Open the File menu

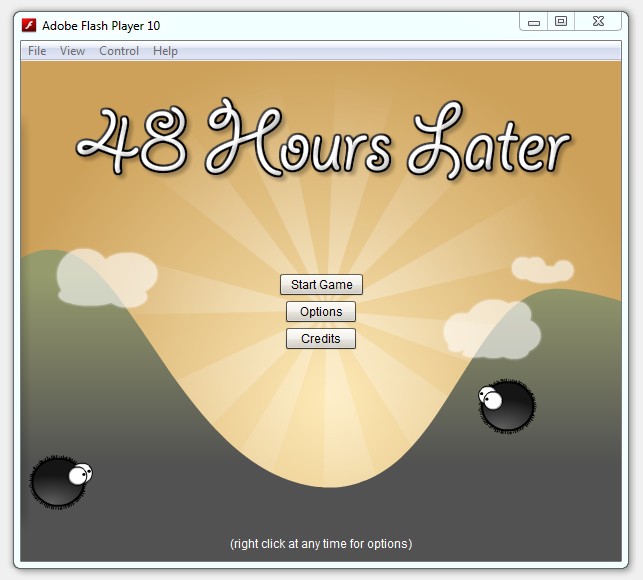(x=37, y=51)
